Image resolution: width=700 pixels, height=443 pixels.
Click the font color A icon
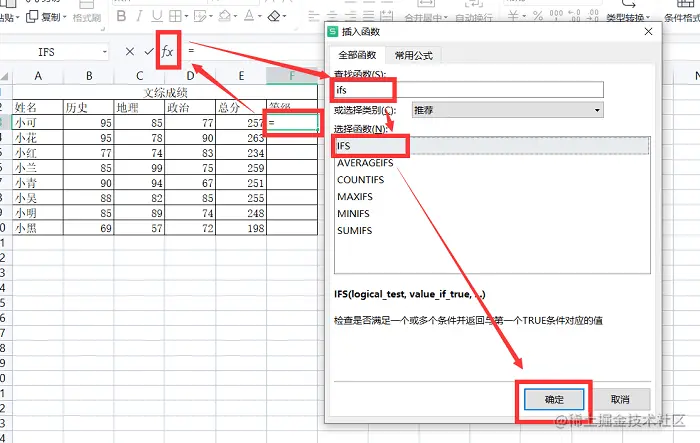[249, 17]
